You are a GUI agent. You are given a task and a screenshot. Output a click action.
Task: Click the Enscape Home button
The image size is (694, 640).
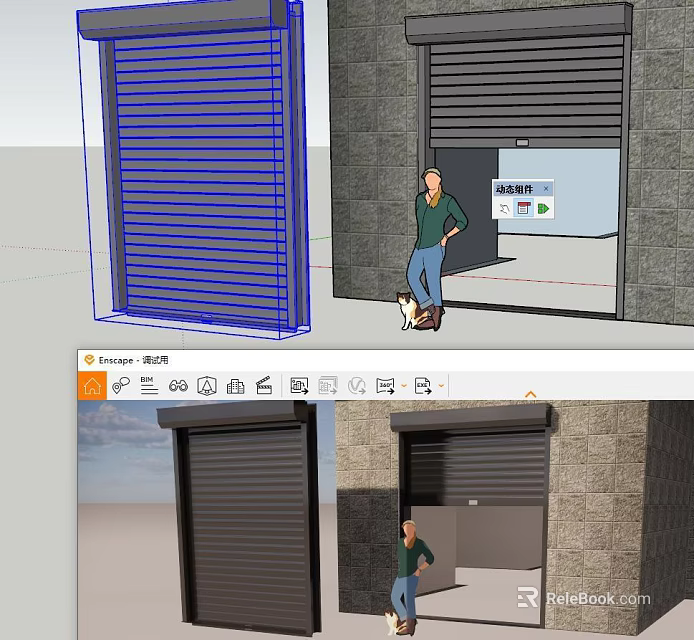coord(92,386)
